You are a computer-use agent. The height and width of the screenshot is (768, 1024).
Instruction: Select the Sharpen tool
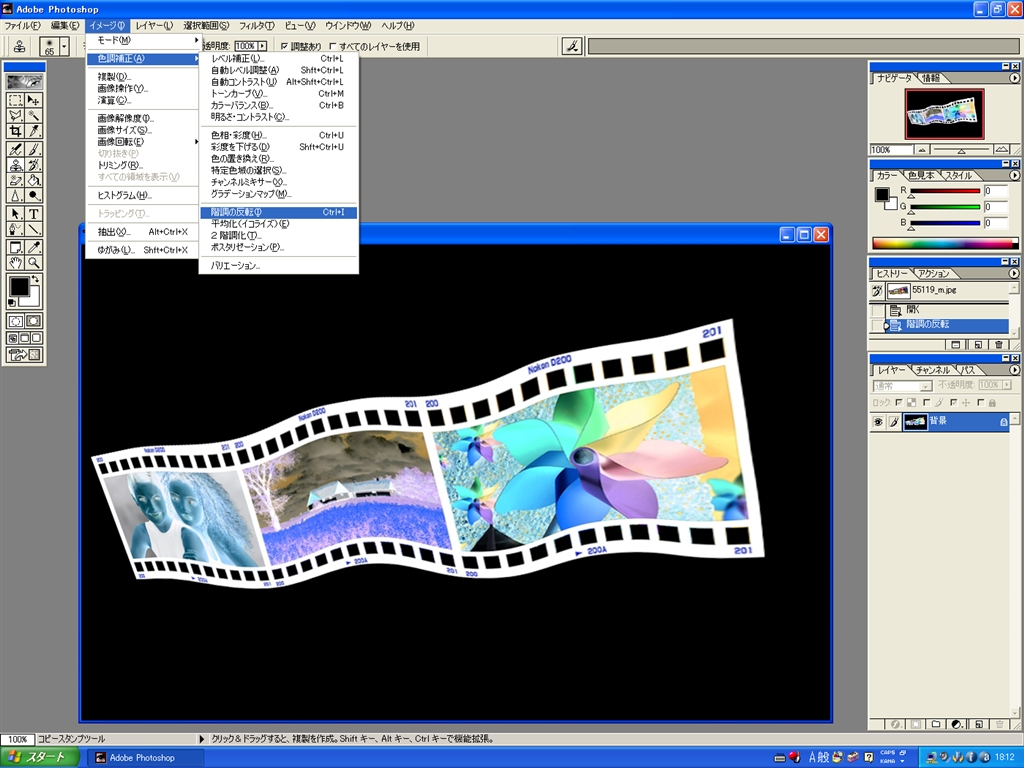pos(15,196)
